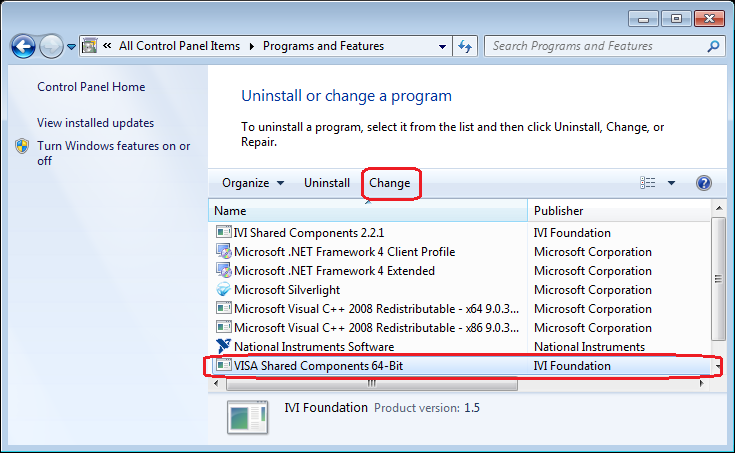Select IVI Shared Components 2.2.1
Image resolution: width=735 pixels, height=453 pixels.
click(x=309, y=233)
